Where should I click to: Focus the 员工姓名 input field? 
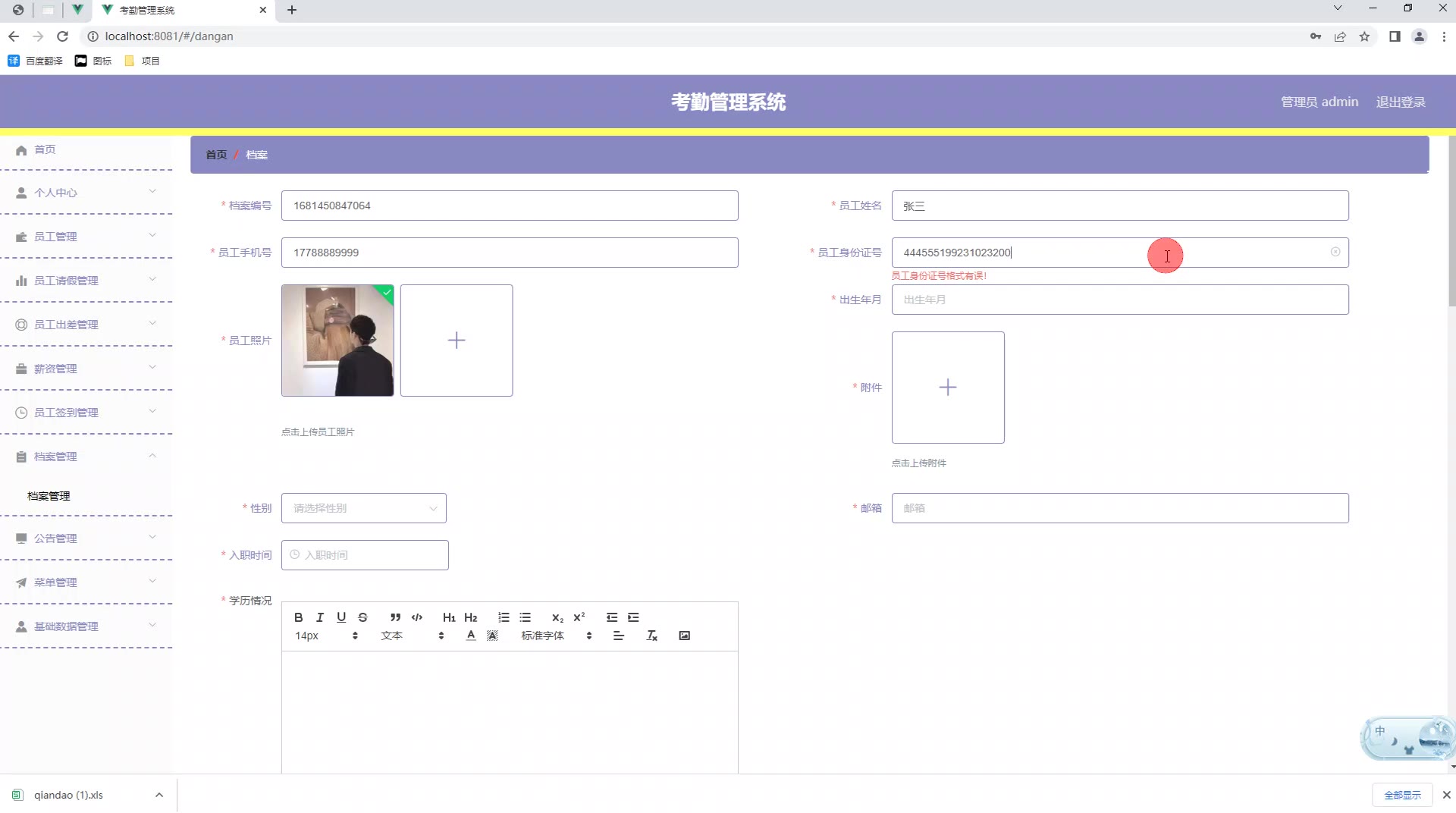[x=1120, y=206]
